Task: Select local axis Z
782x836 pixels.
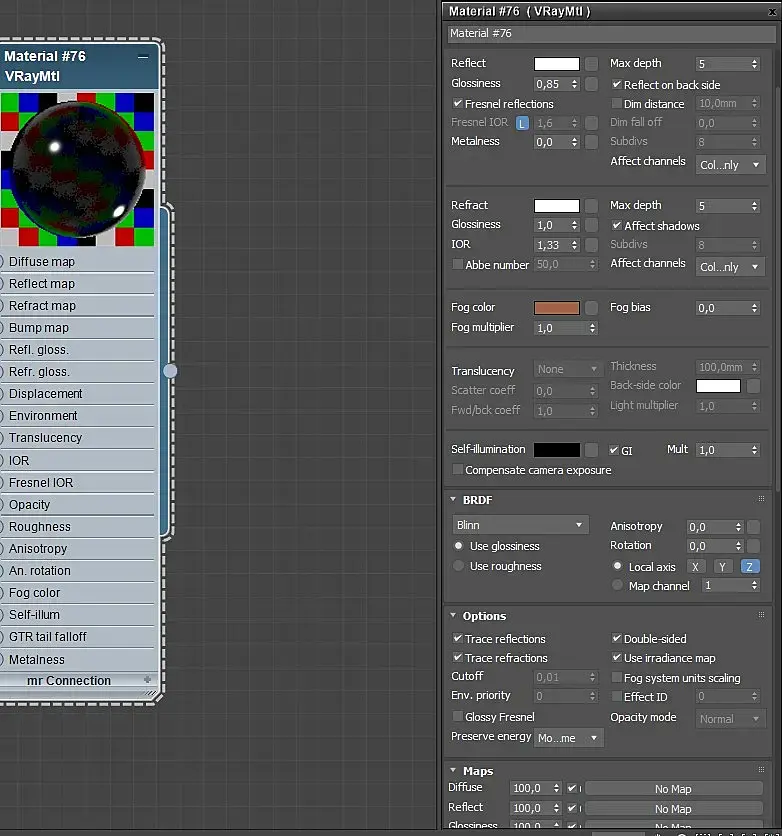Action: 749,567
